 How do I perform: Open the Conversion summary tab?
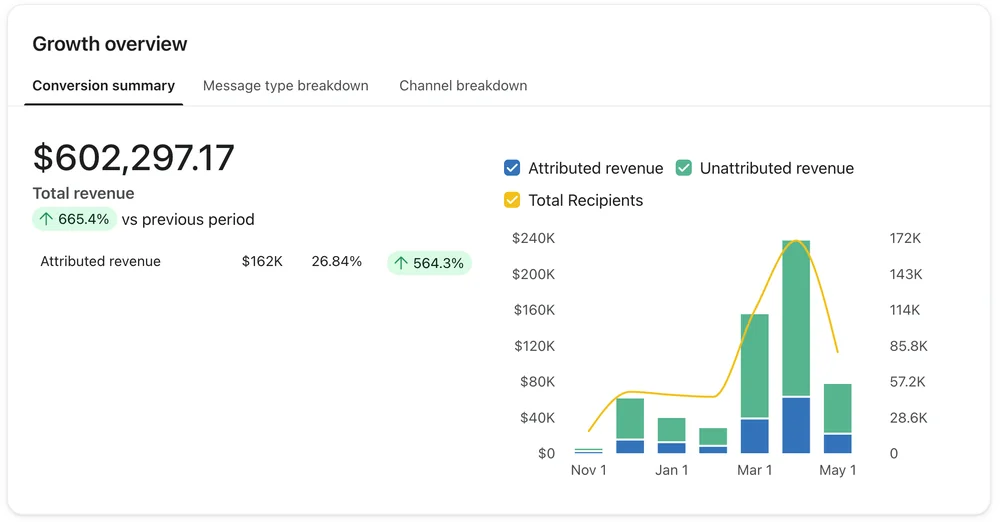[103, 86]
